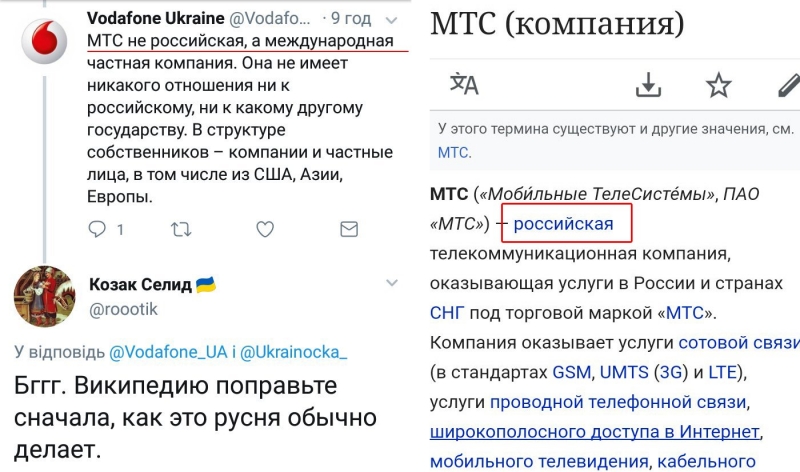Viewport: 800px width, 472px height.
Task: Click Vodafone Ukraine account name
Action: 153,19
